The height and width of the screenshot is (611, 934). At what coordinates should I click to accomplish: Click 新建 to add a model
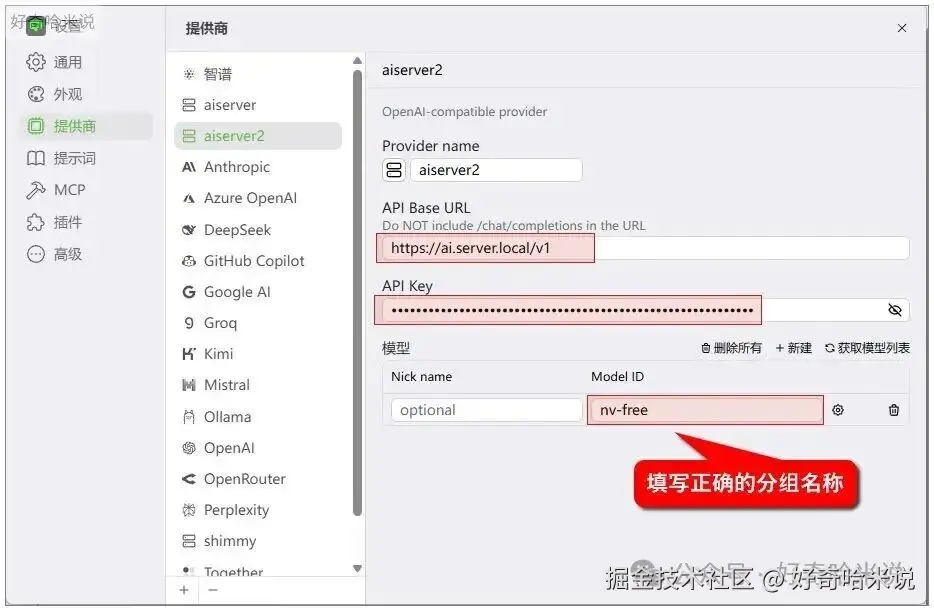click(x=793, y=348)
